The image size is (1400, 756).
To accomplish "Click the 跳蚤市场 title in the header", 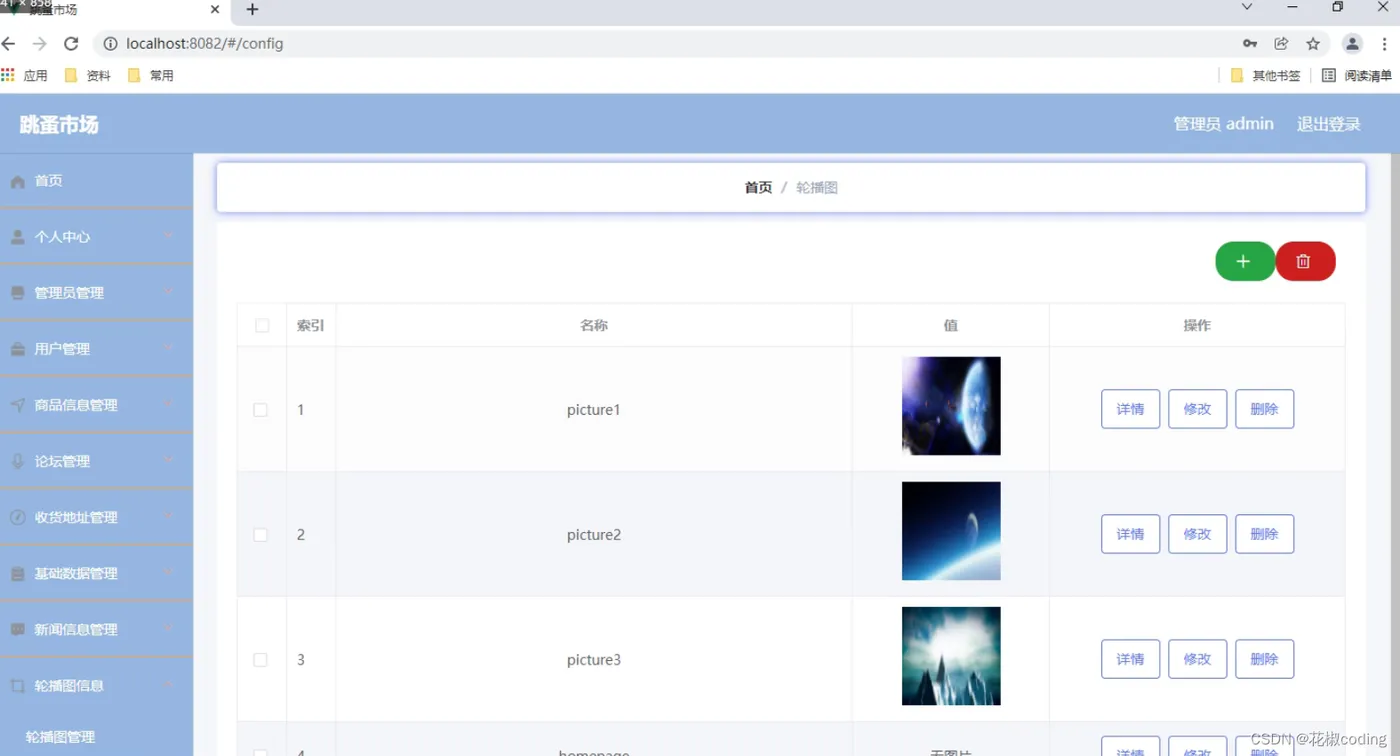I will pos(59,125).
